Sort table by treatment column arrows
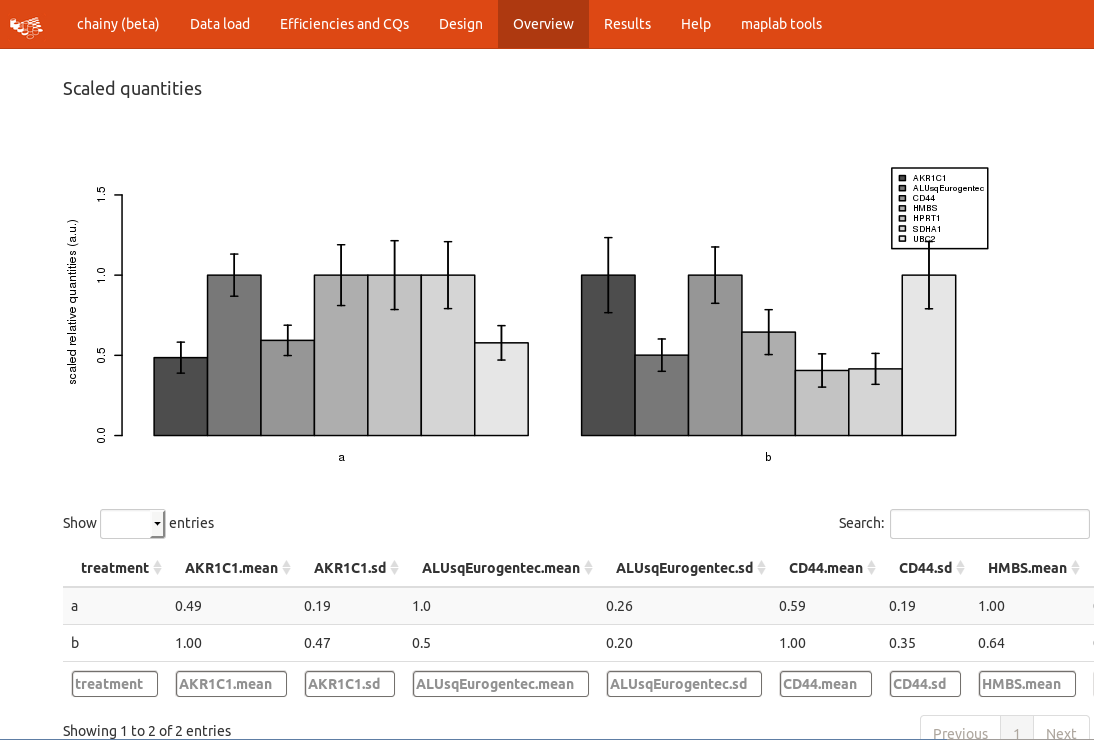Screen dimensions: 1094x740 (158, 568)
